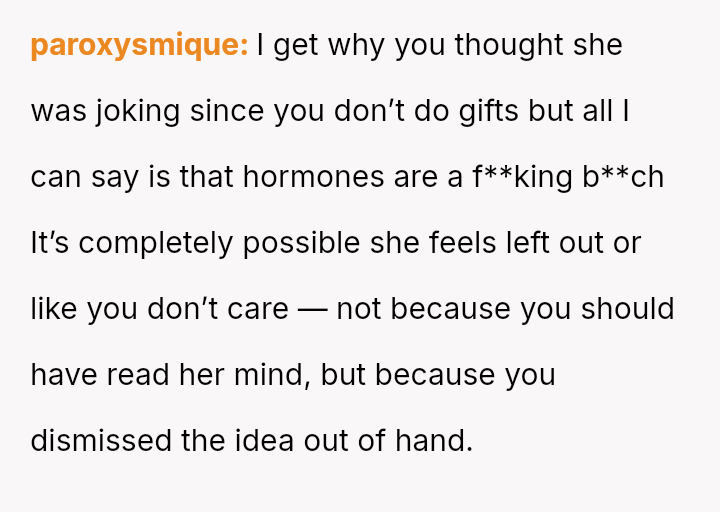
Task: Click the censored word "b**ch"
Action: click(x=623, y=177)
